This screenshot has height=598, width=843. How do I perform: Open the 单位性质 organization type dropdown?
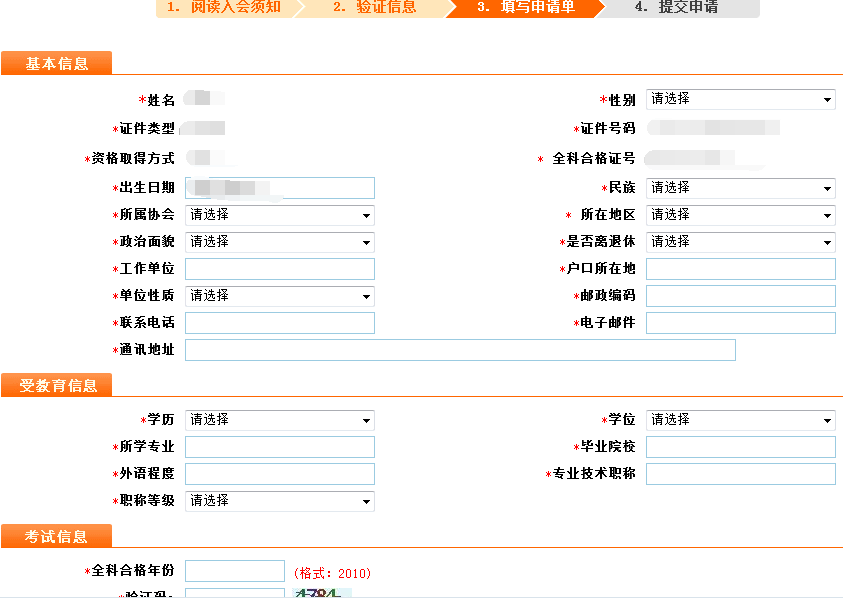279,296
